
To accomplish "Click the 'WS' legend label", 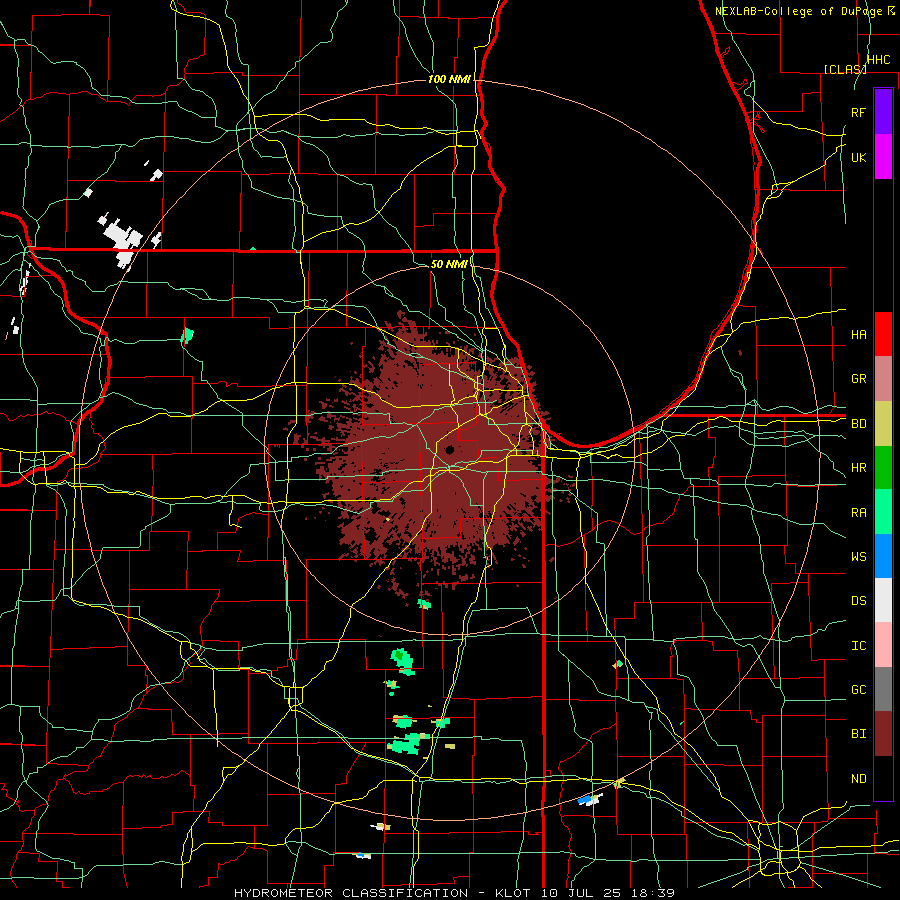I will point(858,557).
